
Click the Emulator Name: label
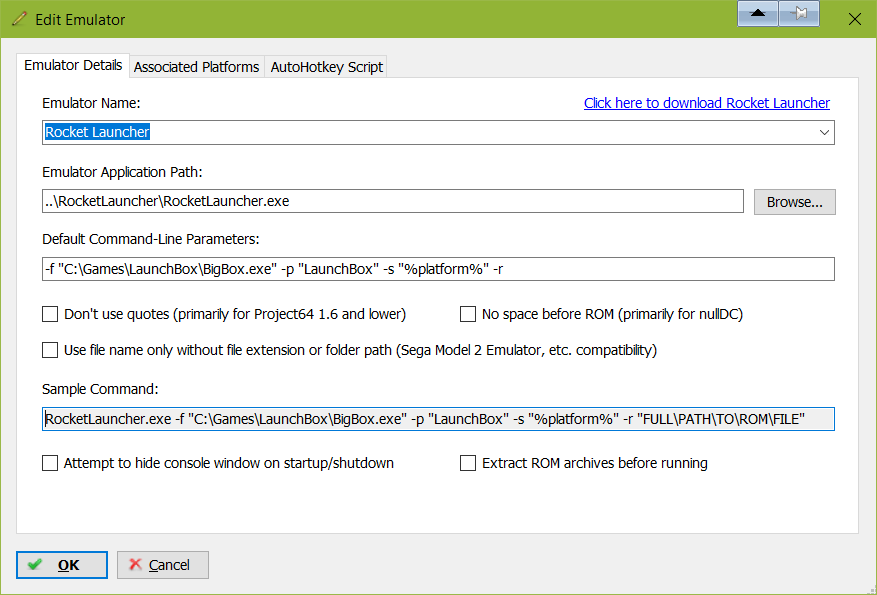click(91, 103)
